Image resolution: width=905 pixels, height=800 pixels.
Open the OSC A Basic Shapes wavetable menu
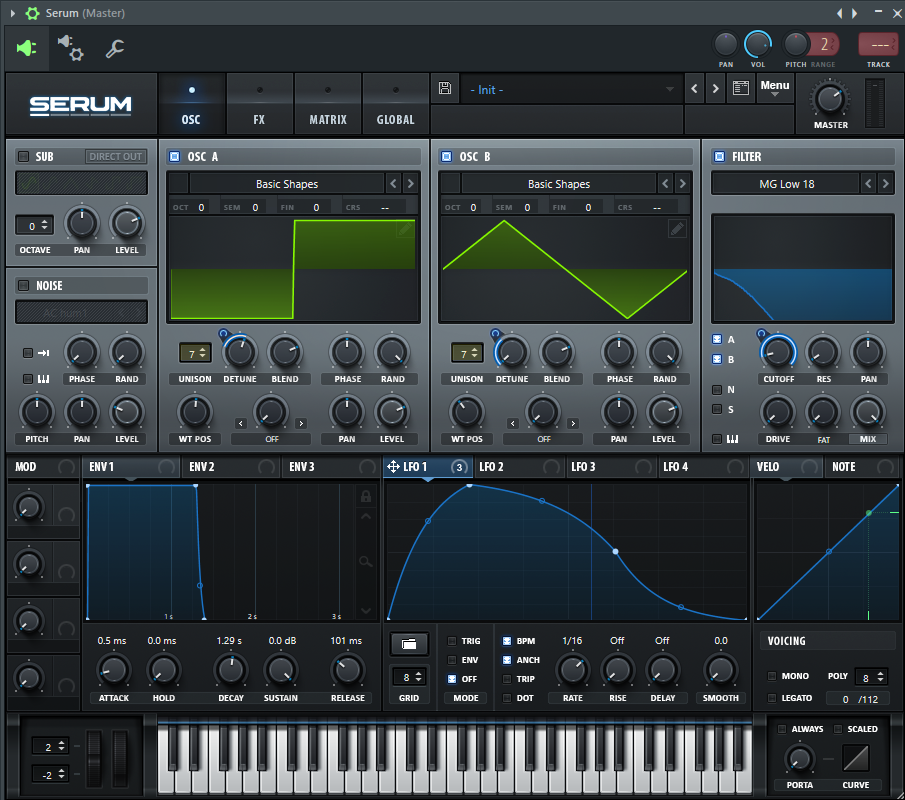pos(287,184)
